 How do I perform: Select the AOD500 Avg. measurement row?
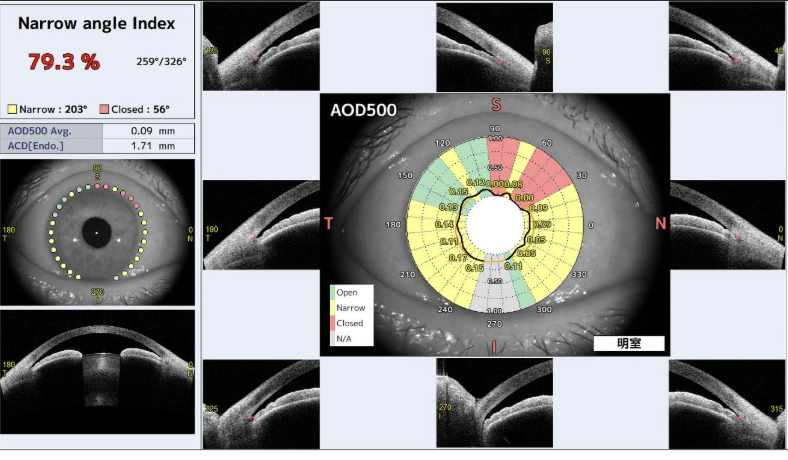tap(97, 131)
